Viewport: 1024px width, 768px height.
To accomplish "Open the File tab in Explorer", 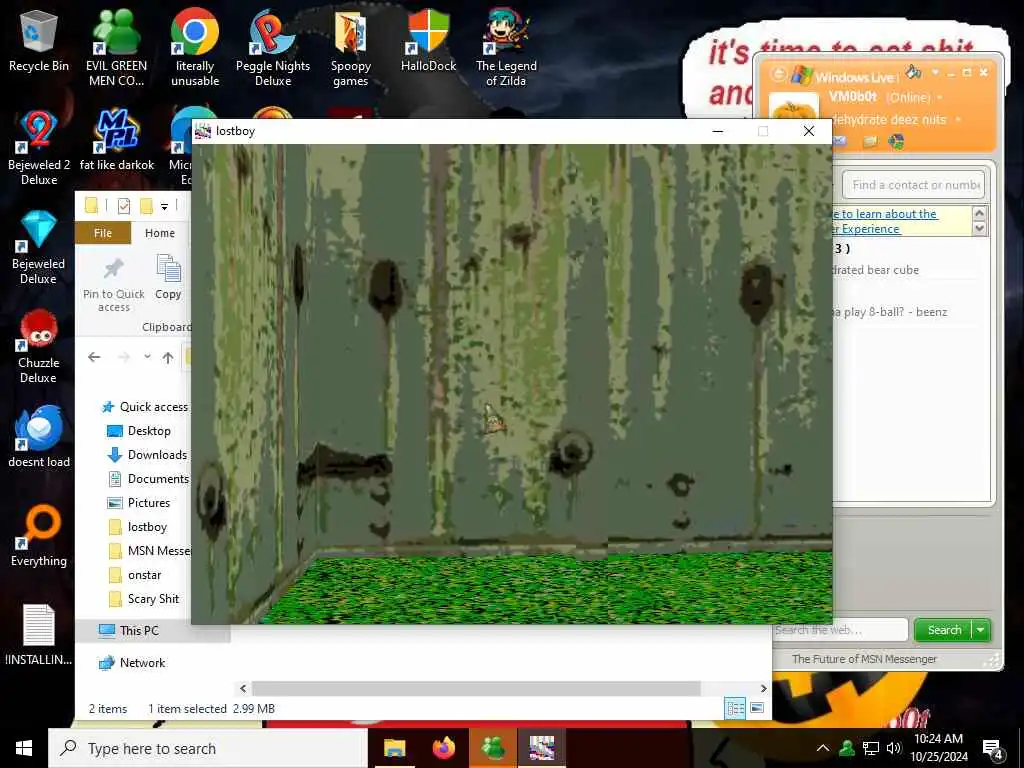I will (x=103, y=233).
